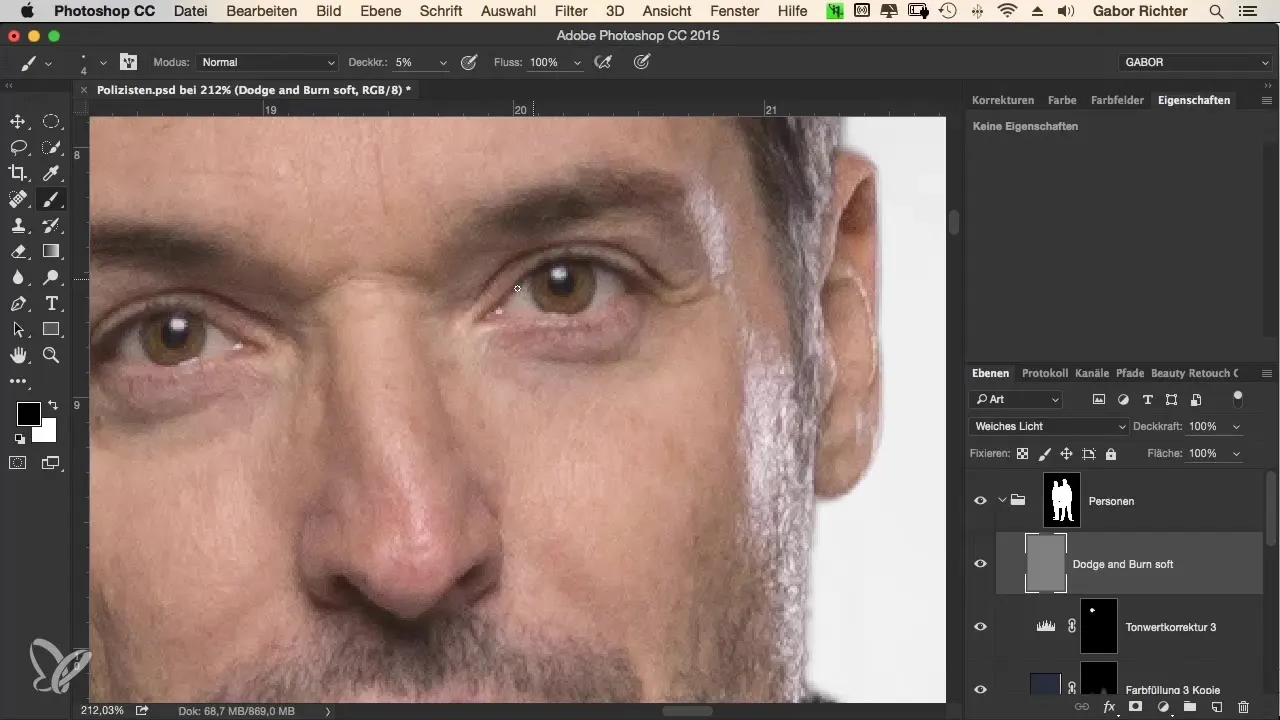Viewport: 1280px width, 720px height.
Task: Select the Pen tool
Action: [x=18, y=304]
